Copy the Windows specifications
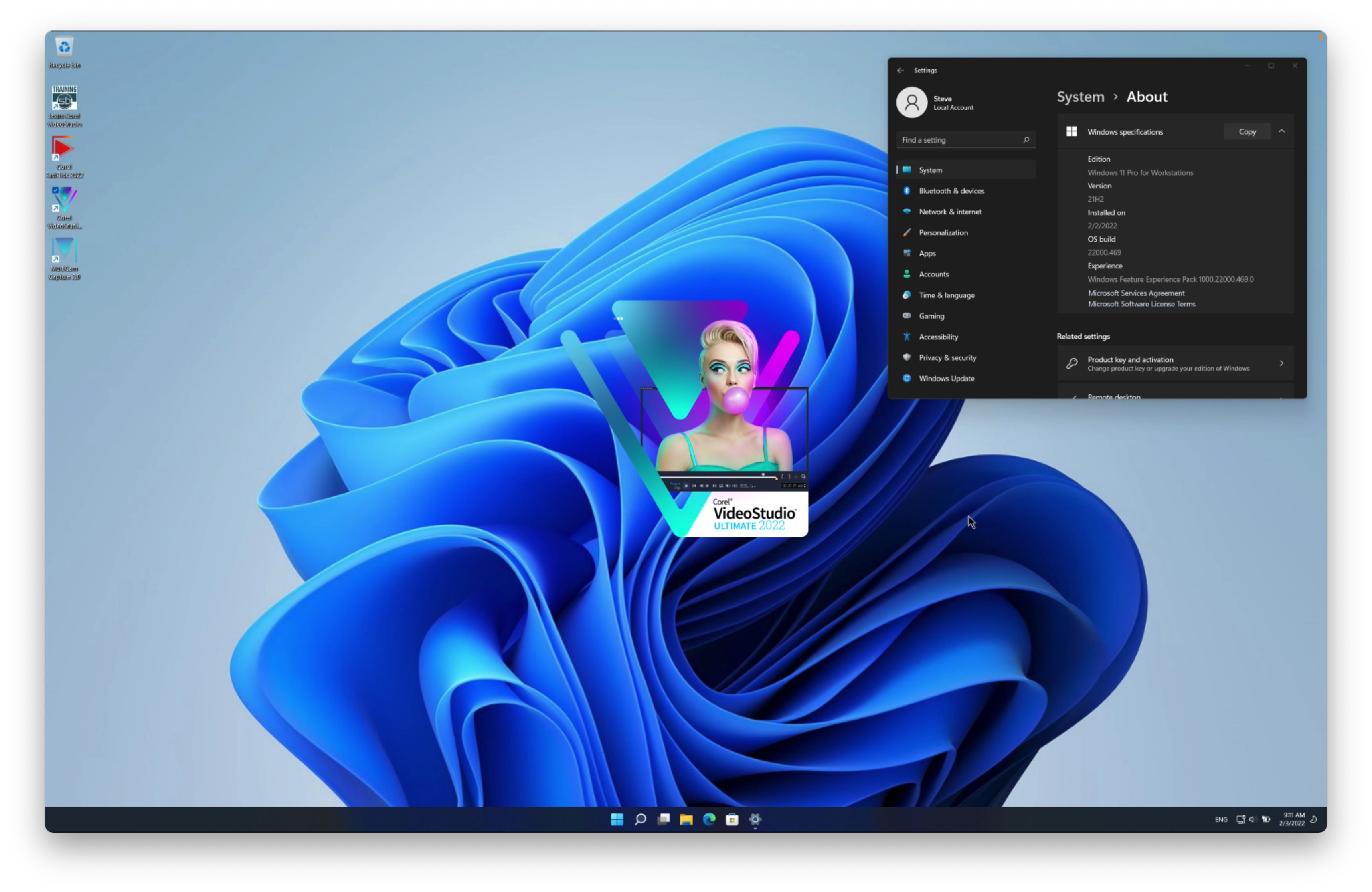This screenshot has height=892, width=1372. click(x=1247, y=131)
